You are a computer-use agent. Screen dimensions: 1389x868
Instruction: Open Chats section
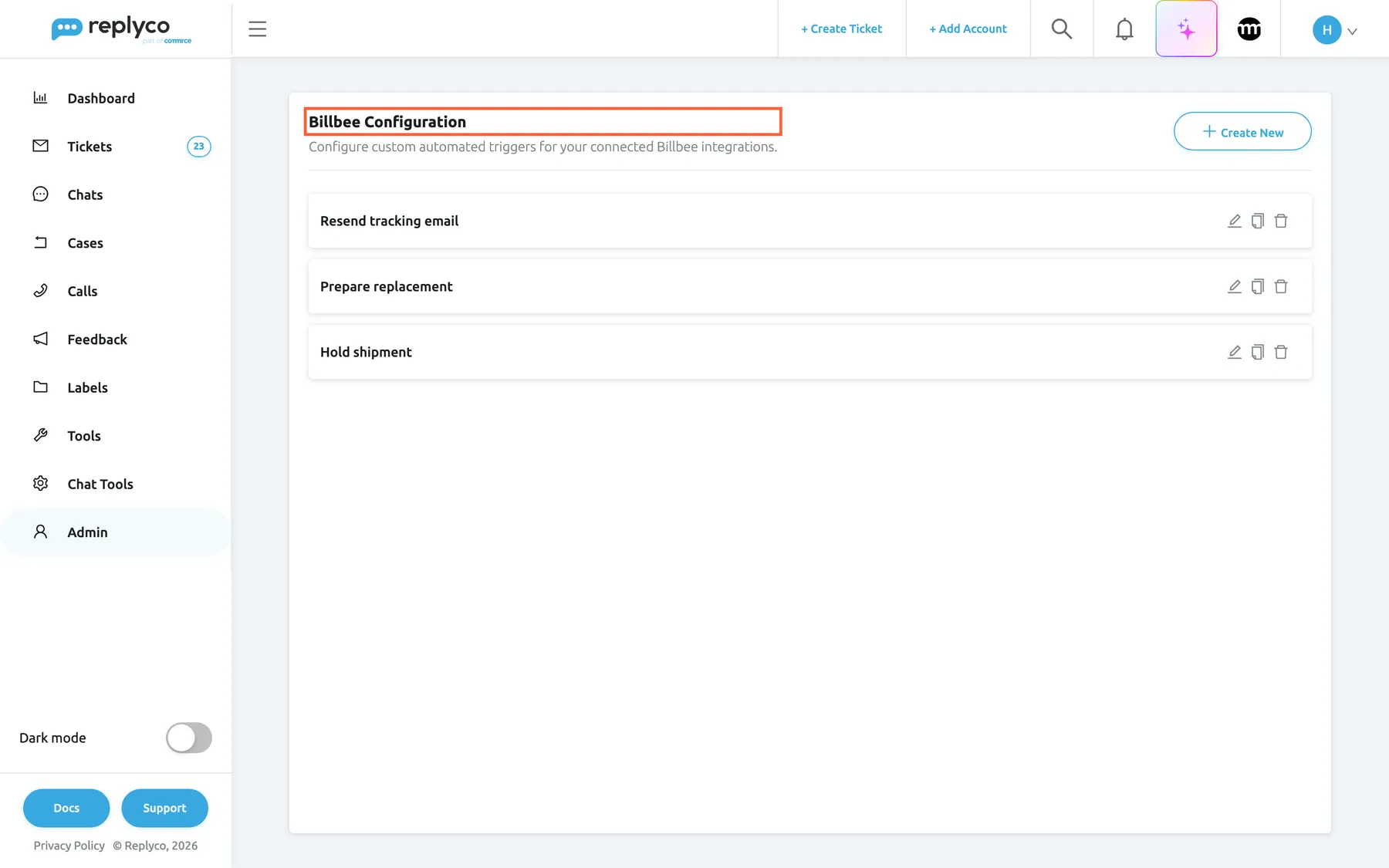[85, 194]
